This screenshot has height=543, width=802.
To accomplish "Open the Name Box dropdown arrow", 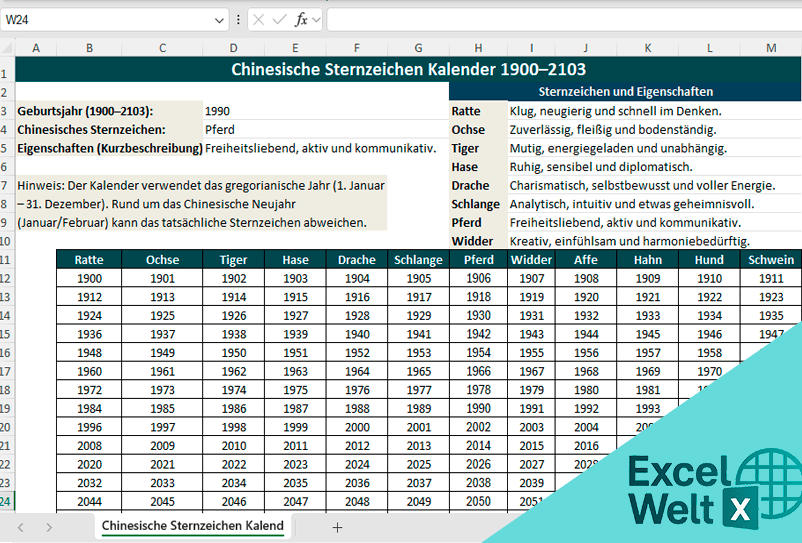I will point(220,19).
